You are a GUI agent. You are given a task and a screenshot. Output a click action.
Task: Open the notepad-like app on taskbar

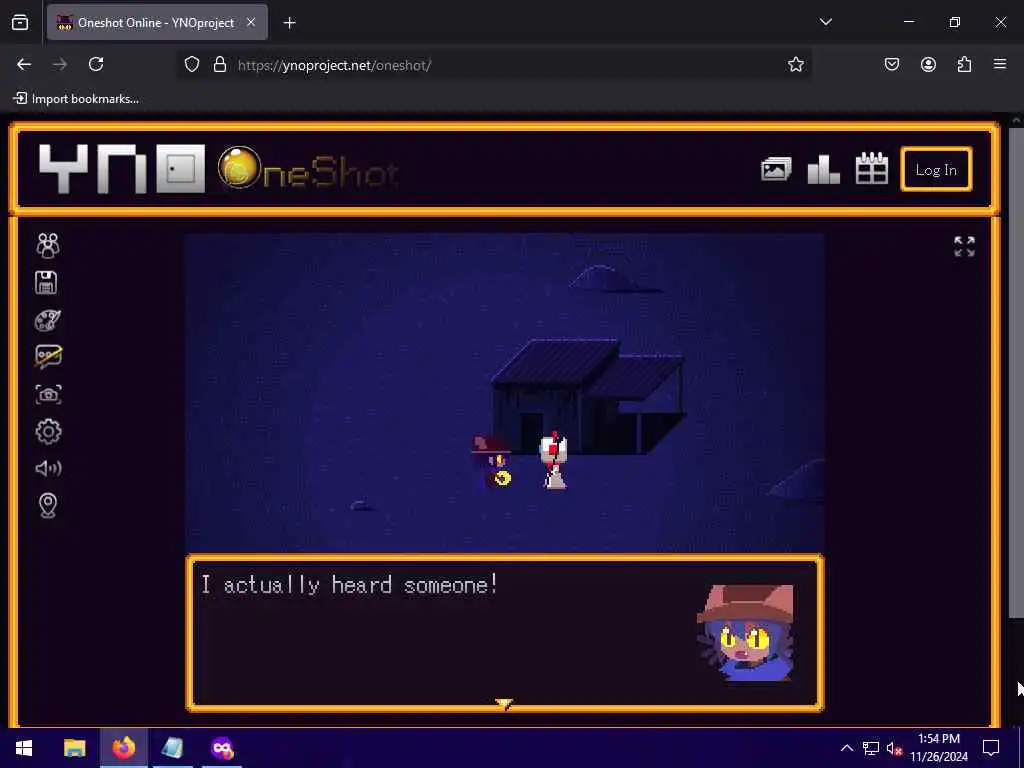172,748
